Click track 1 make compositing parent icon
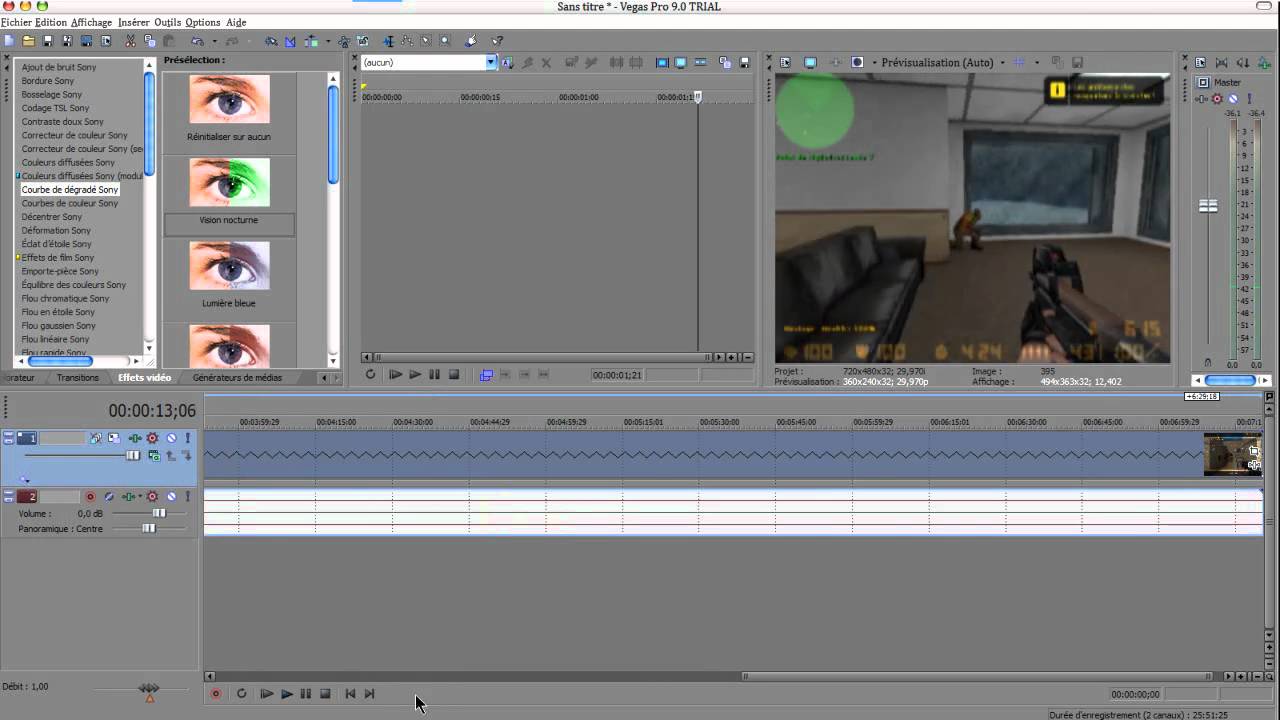 pyautogui.click(x=171, y=456)
